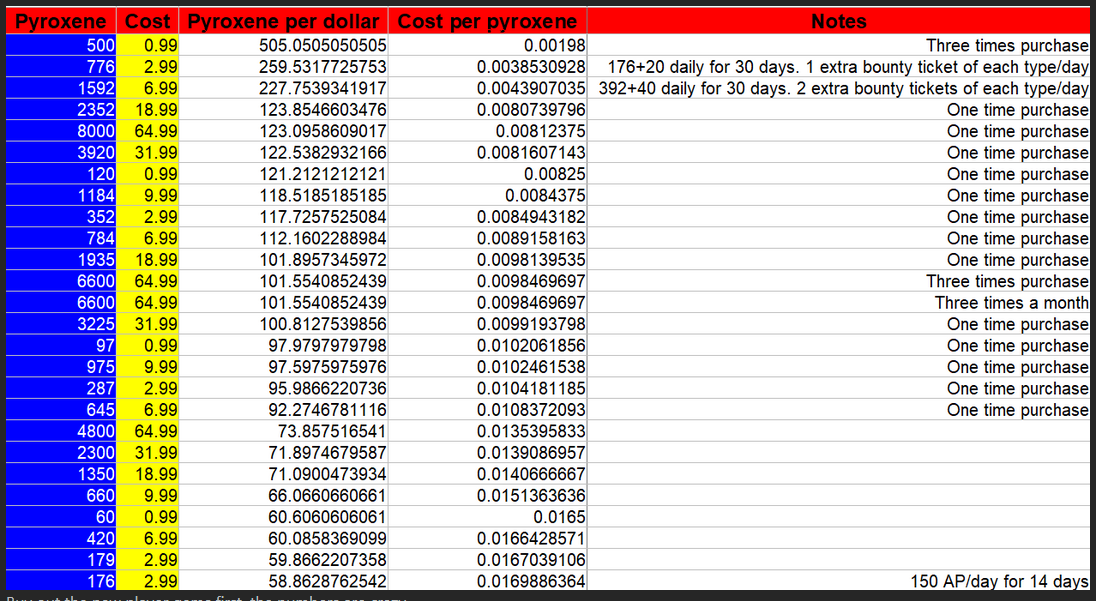Image resolution: width=1096 pixels, height=601 pixels.
Task: Click the Pyroxene per dollar header
Action: [x=284, y=21]
